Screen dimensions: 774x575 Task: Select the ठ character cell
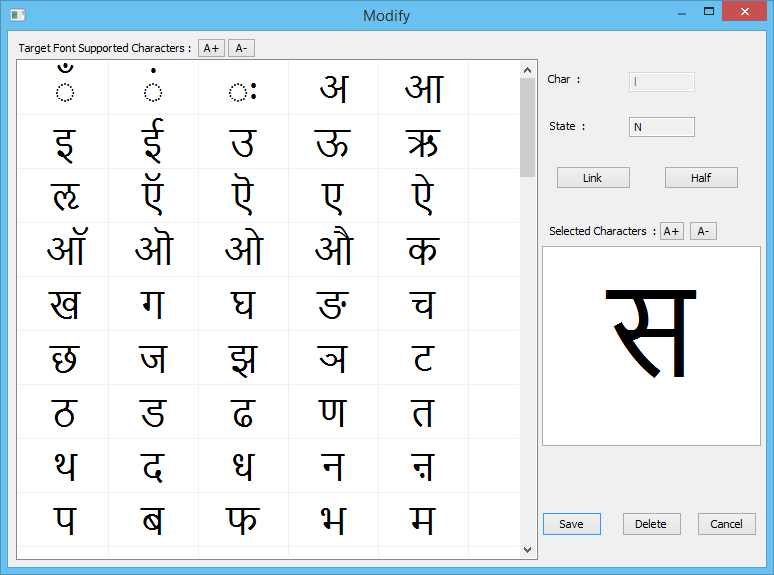pyautogui.click(x=64, y=412)
